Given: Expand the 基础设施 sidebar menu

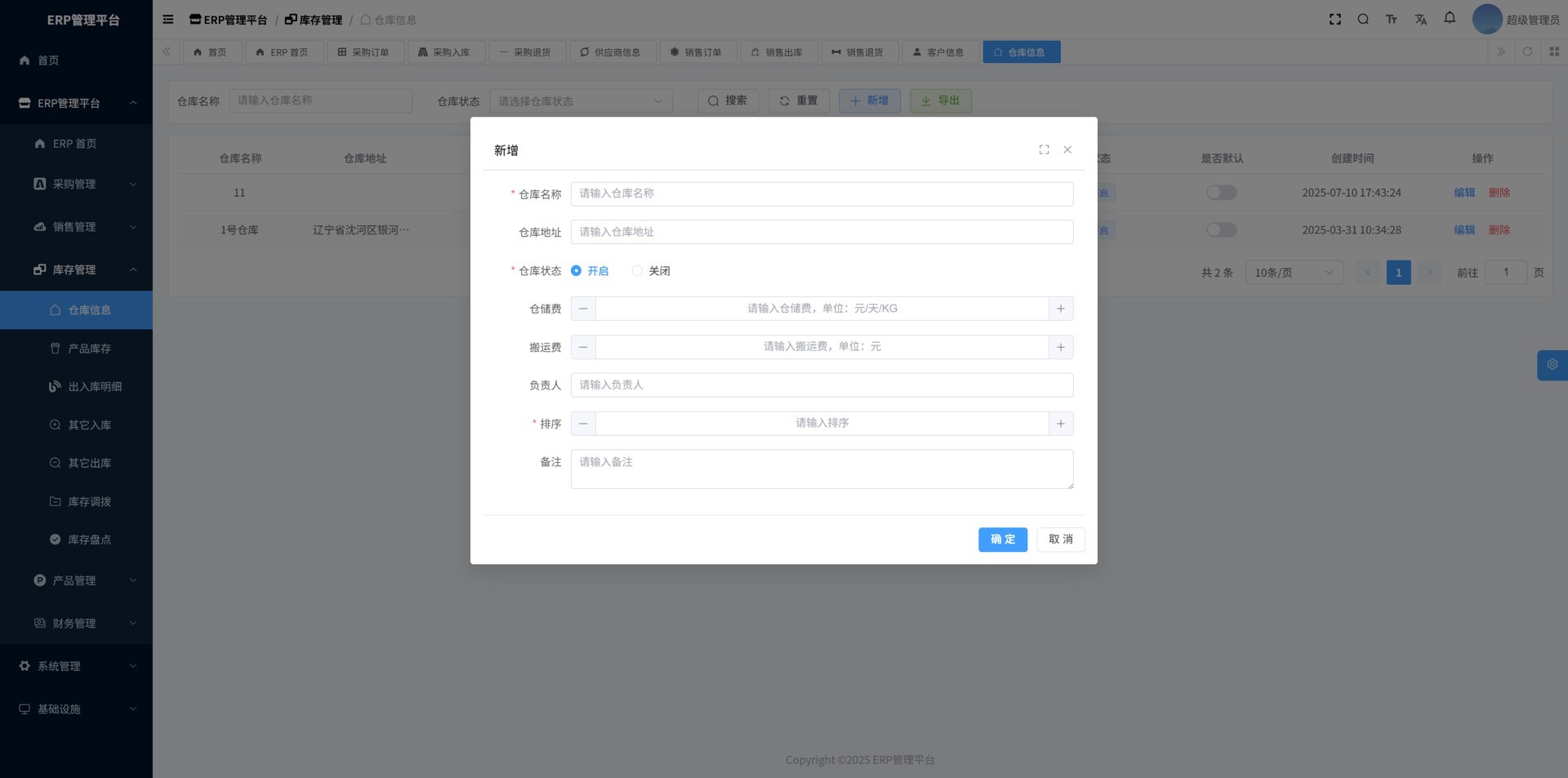Looking at the screenshot, I should tap(76, 709).
